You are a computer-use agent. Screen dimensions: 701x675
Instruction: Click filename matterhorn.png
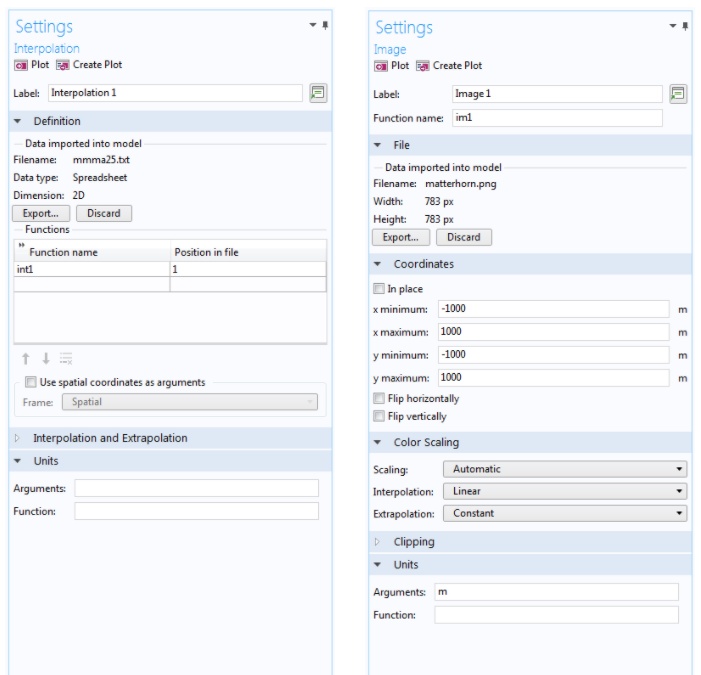[x=460, y=184]
